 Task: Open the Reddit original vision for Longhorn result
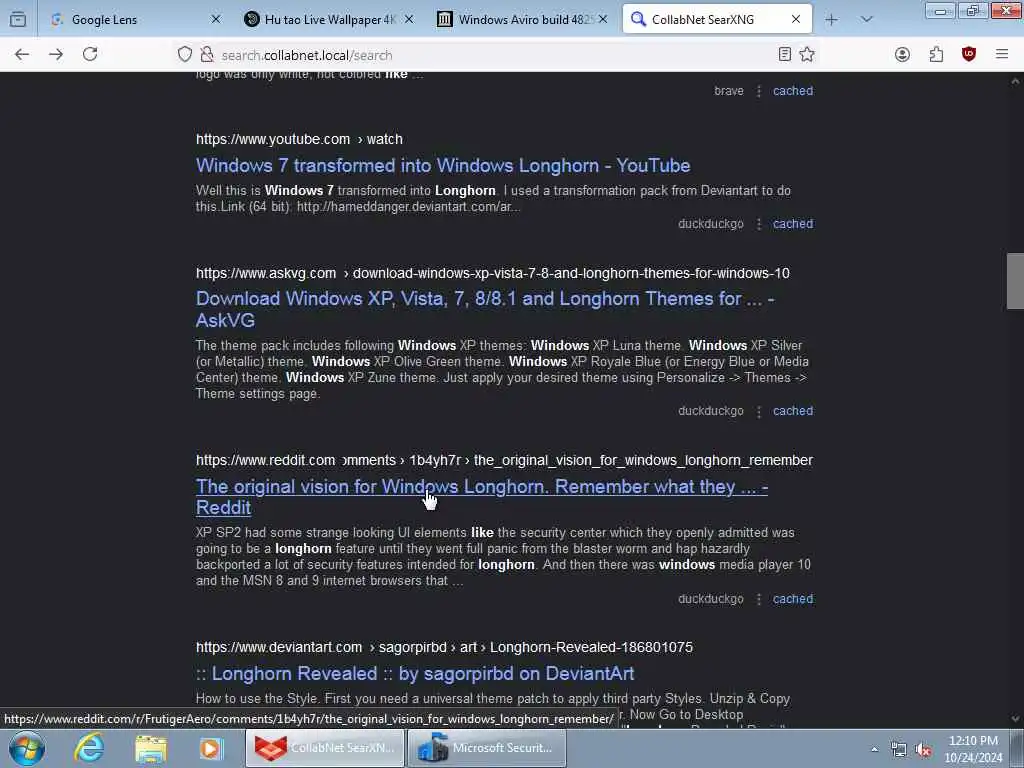[x=482, y=497]
